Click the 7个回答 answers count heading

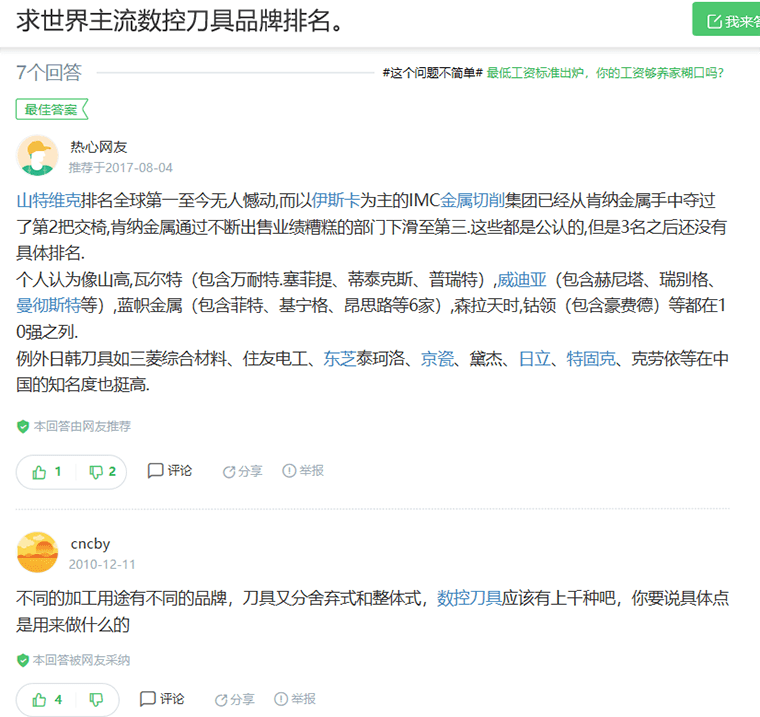49,73
